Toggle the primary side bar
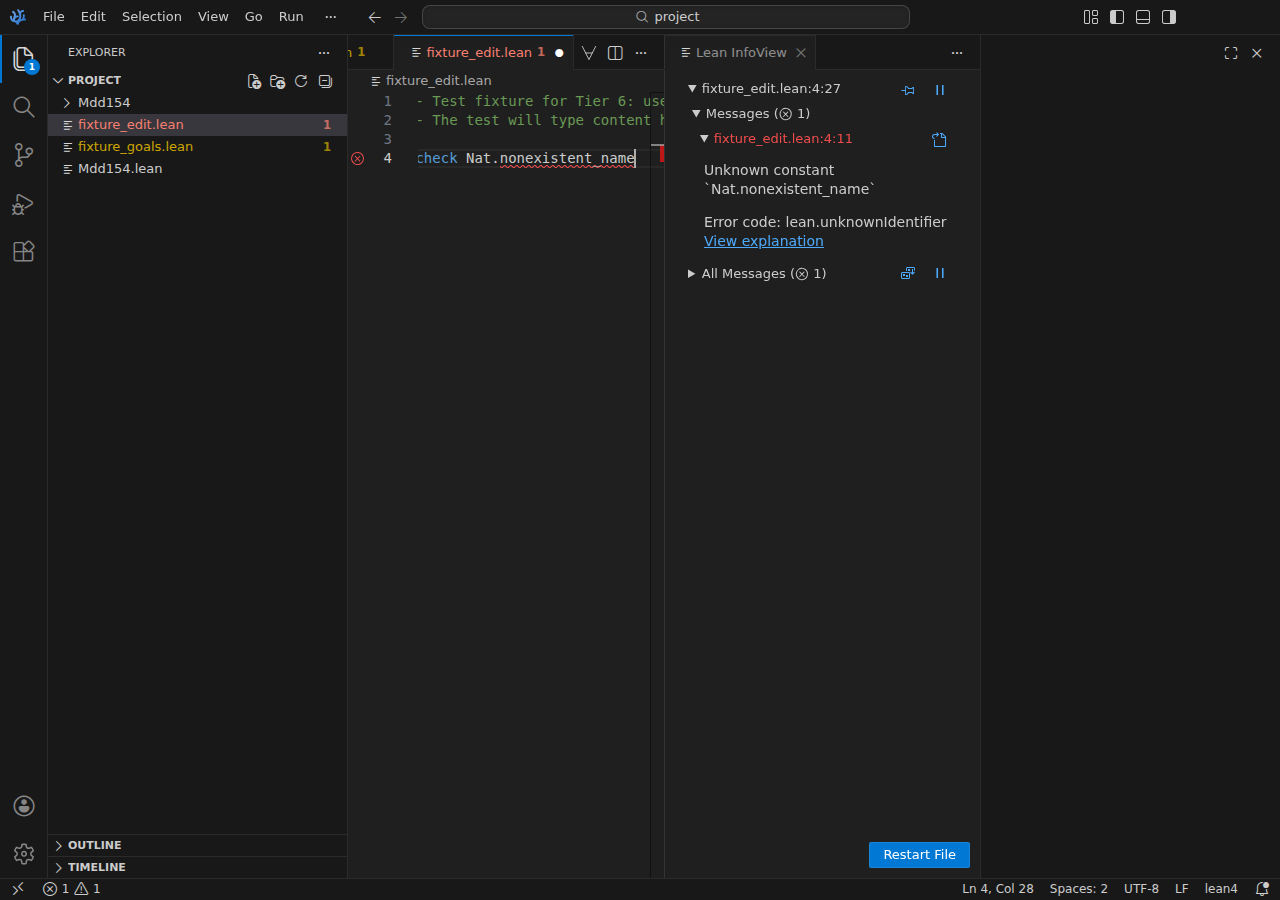This screenshot has width=1280, height=900. [x=1117, y=17]
